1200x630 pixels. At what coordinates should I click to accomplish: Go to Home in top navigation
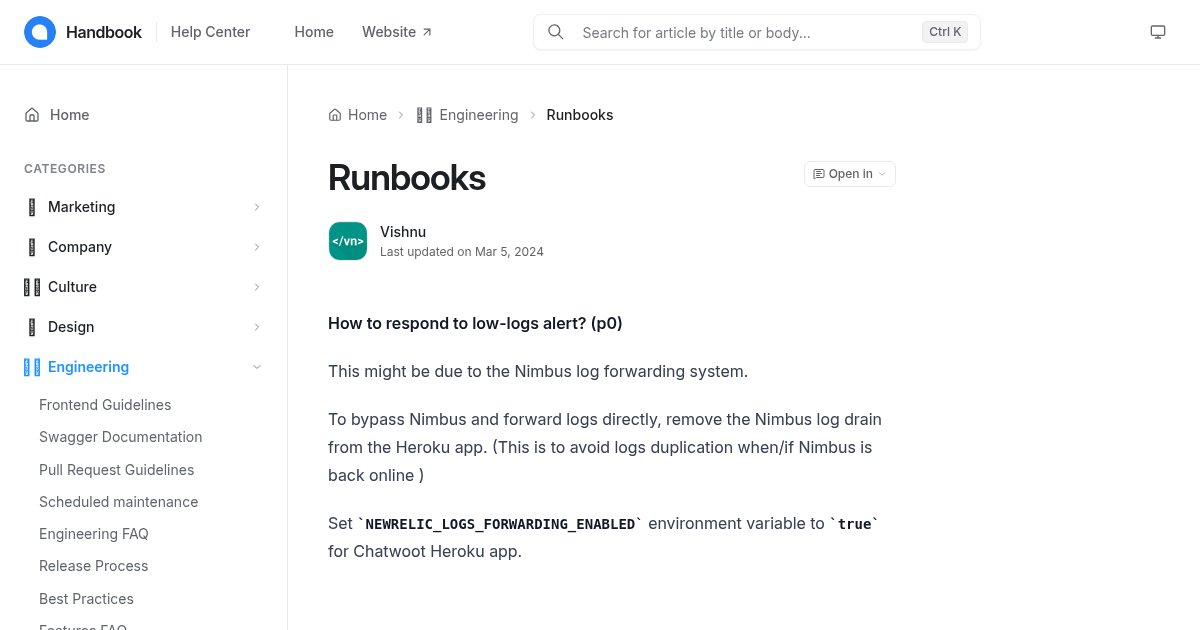pos(314,32)
